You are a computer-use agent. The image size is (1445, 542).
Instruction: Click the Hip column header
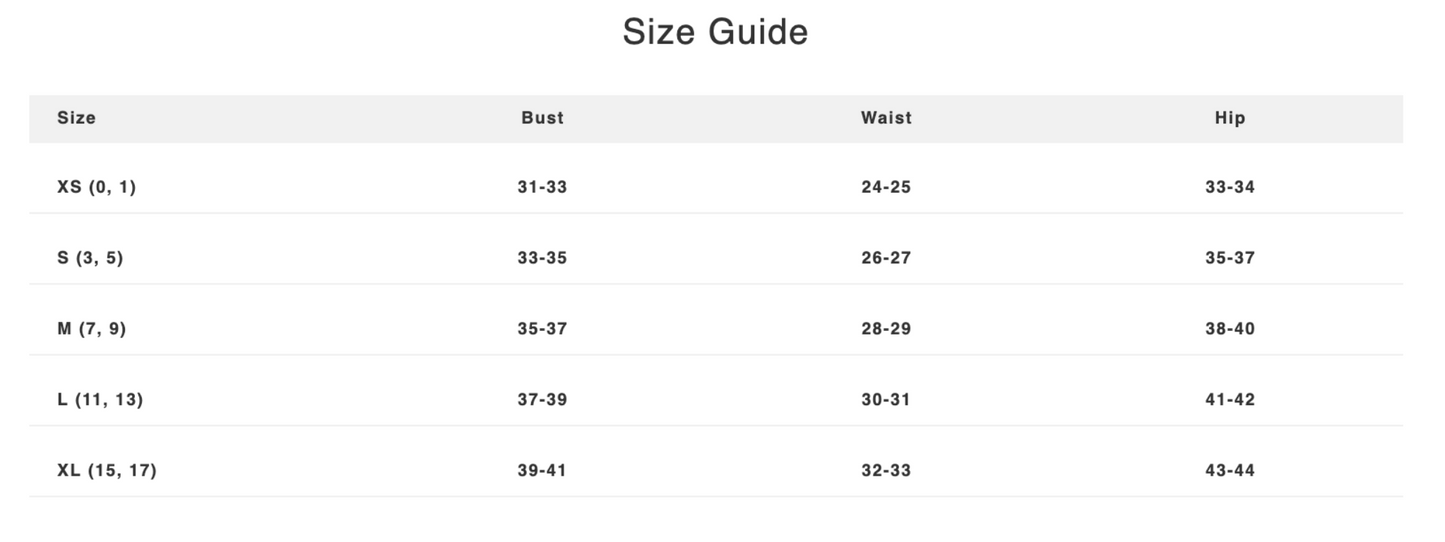(x=1230, y=118)
